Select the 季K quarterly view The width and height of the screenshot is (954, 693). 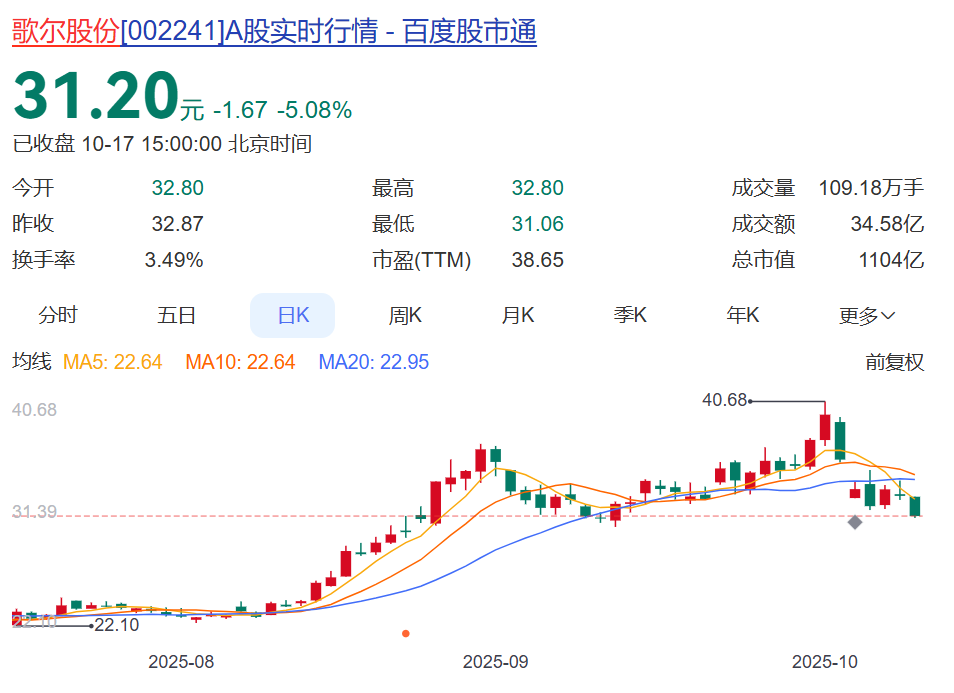[629, 314]
